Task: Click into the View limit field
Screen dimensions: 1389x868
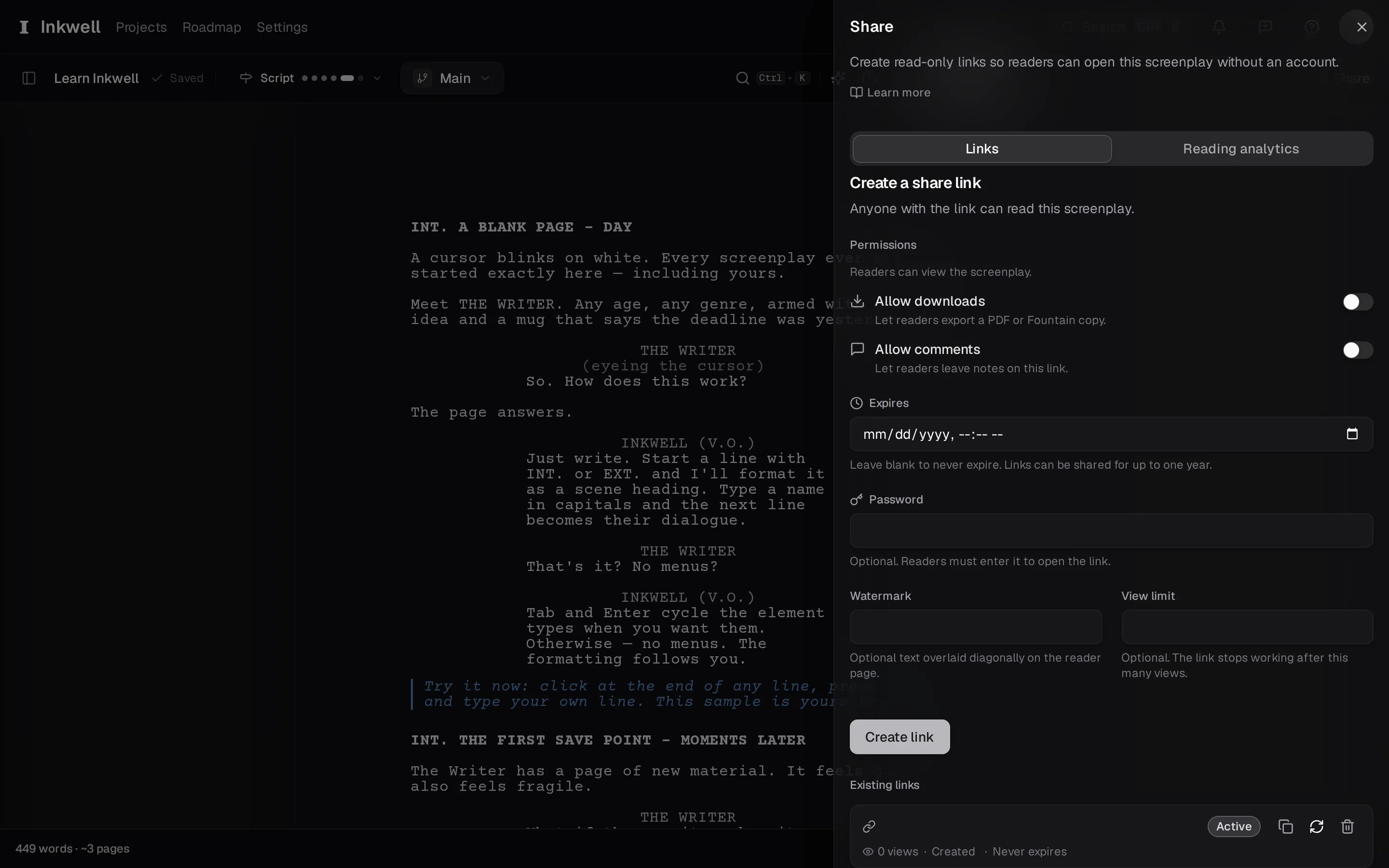Action: click(1247, 627)
